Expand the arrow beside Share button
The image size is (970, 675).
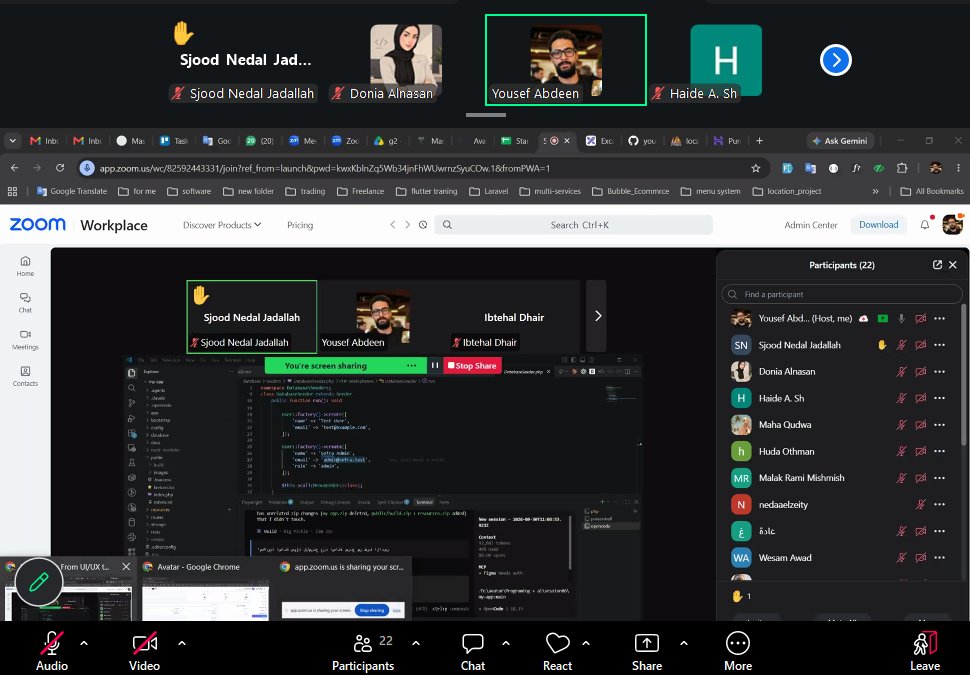tap(684, 643)
